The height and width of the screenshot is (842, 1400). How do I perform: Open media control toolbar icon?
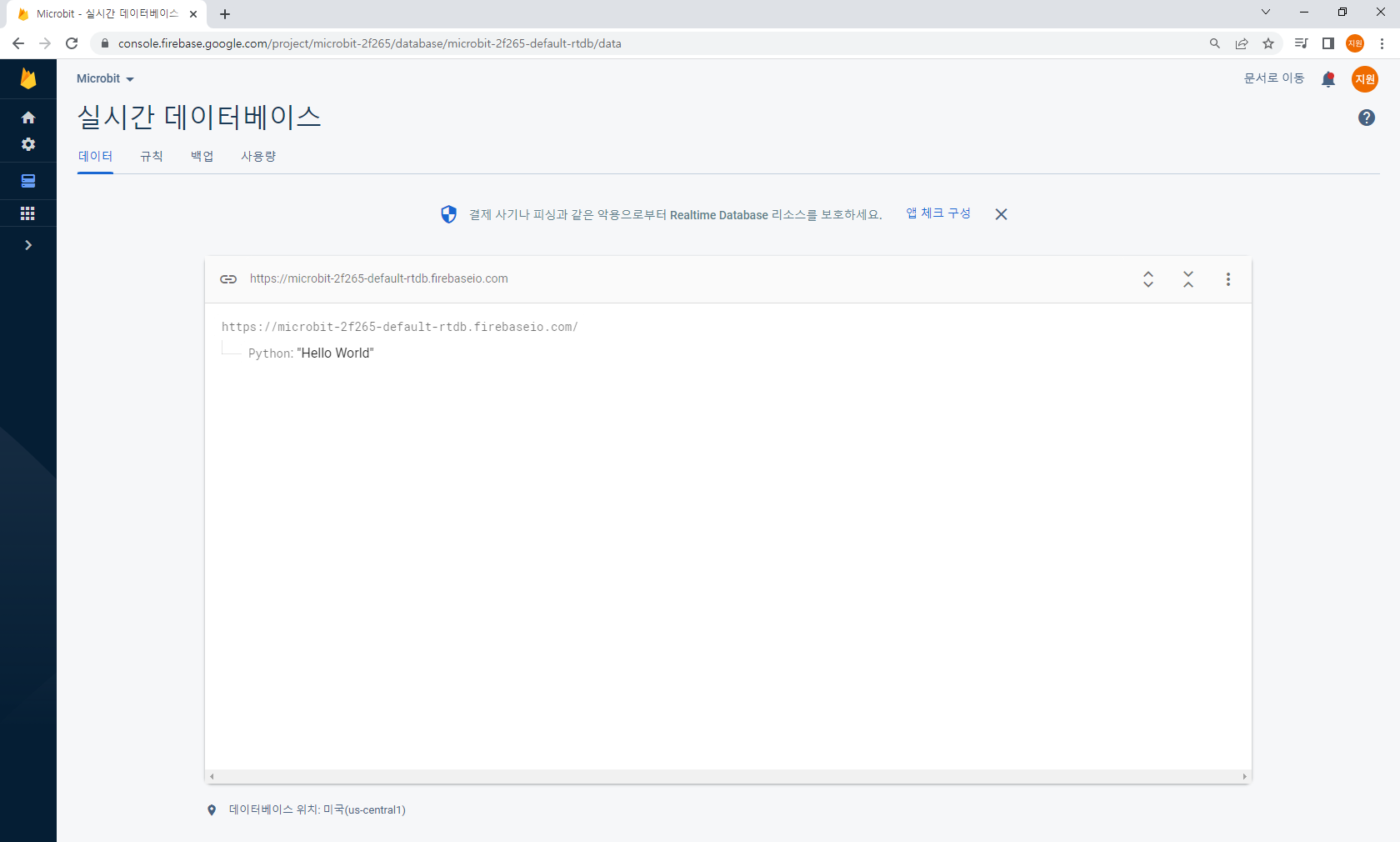coord(1301,43)
